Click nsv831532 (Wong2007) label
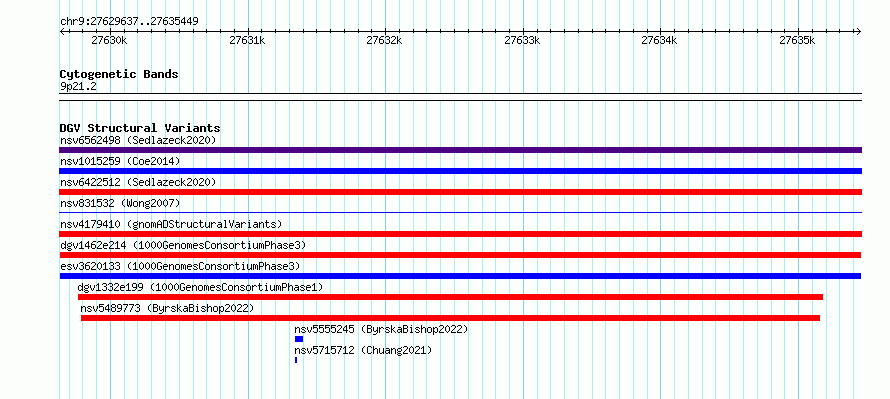Viewport: 890px width, 399px height. [120, 203]
